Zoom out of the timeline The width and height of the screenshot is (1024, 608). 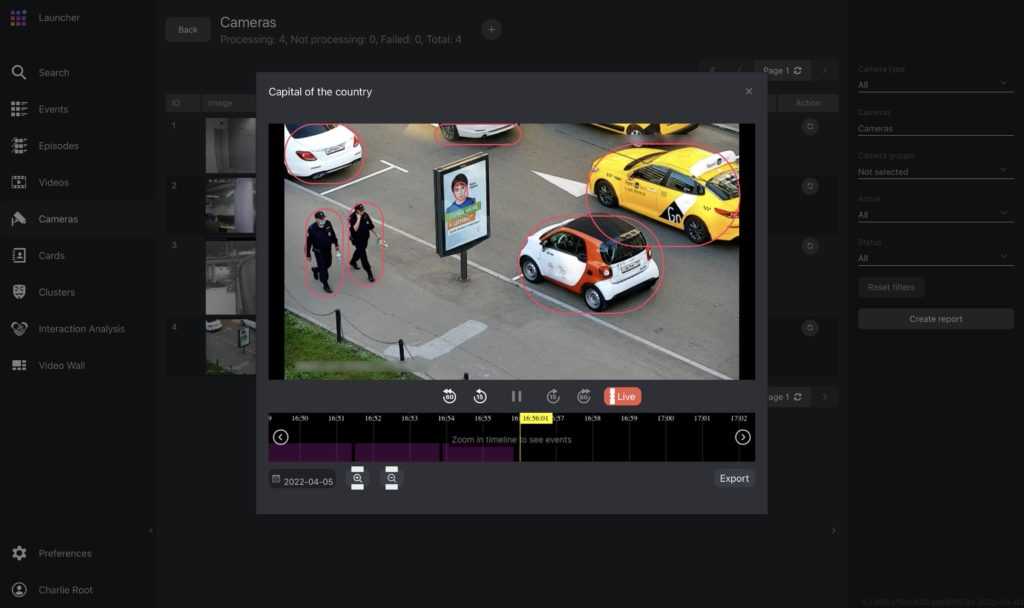click(391, 479)
